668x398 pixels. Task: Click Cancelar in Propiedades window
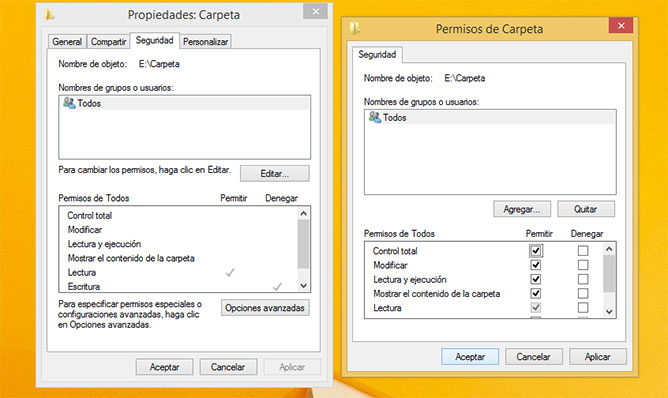[x=228, y=367]
